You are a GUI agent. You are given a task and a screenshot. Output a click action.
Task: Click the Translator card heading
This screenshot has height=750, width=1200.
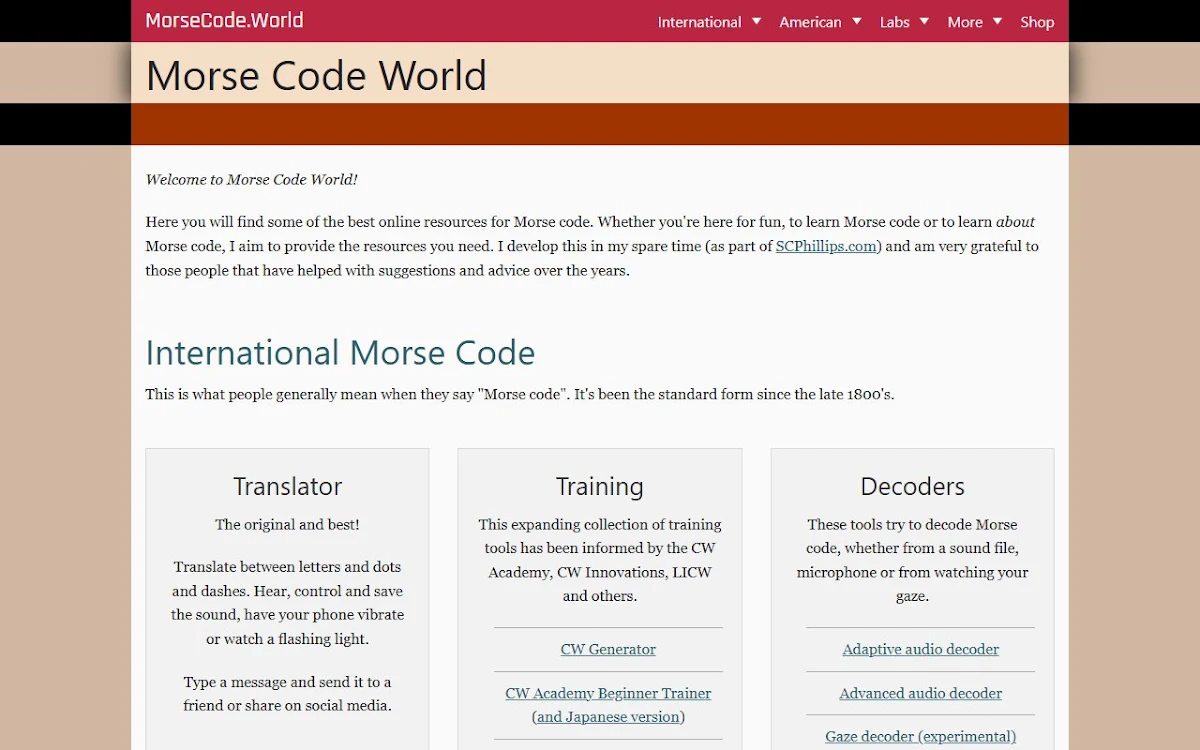288,487
